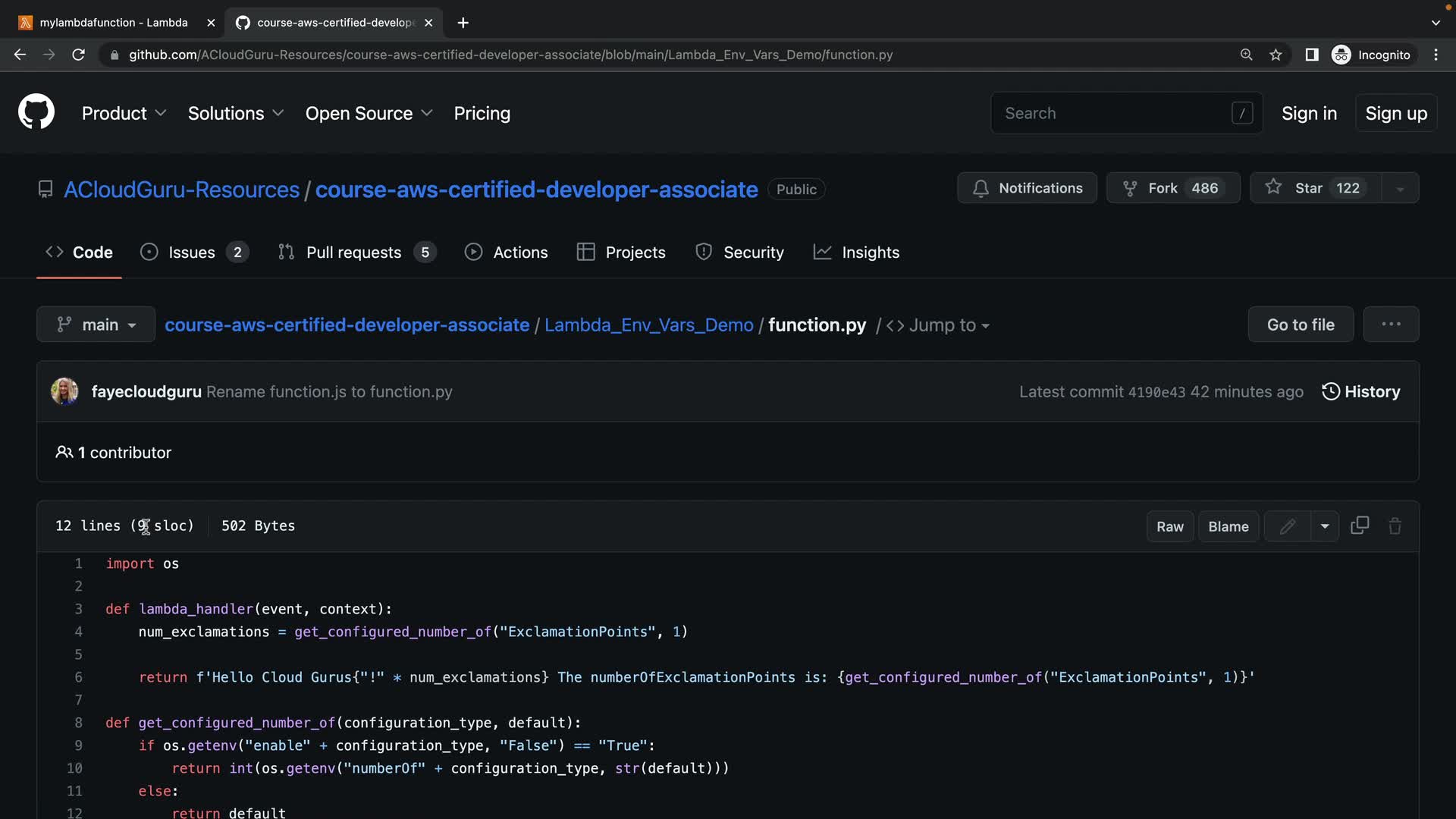This screenshot has height=819, width=1456.
Task: Click fayecloudguru's avatar image
Action: (64, 391)
